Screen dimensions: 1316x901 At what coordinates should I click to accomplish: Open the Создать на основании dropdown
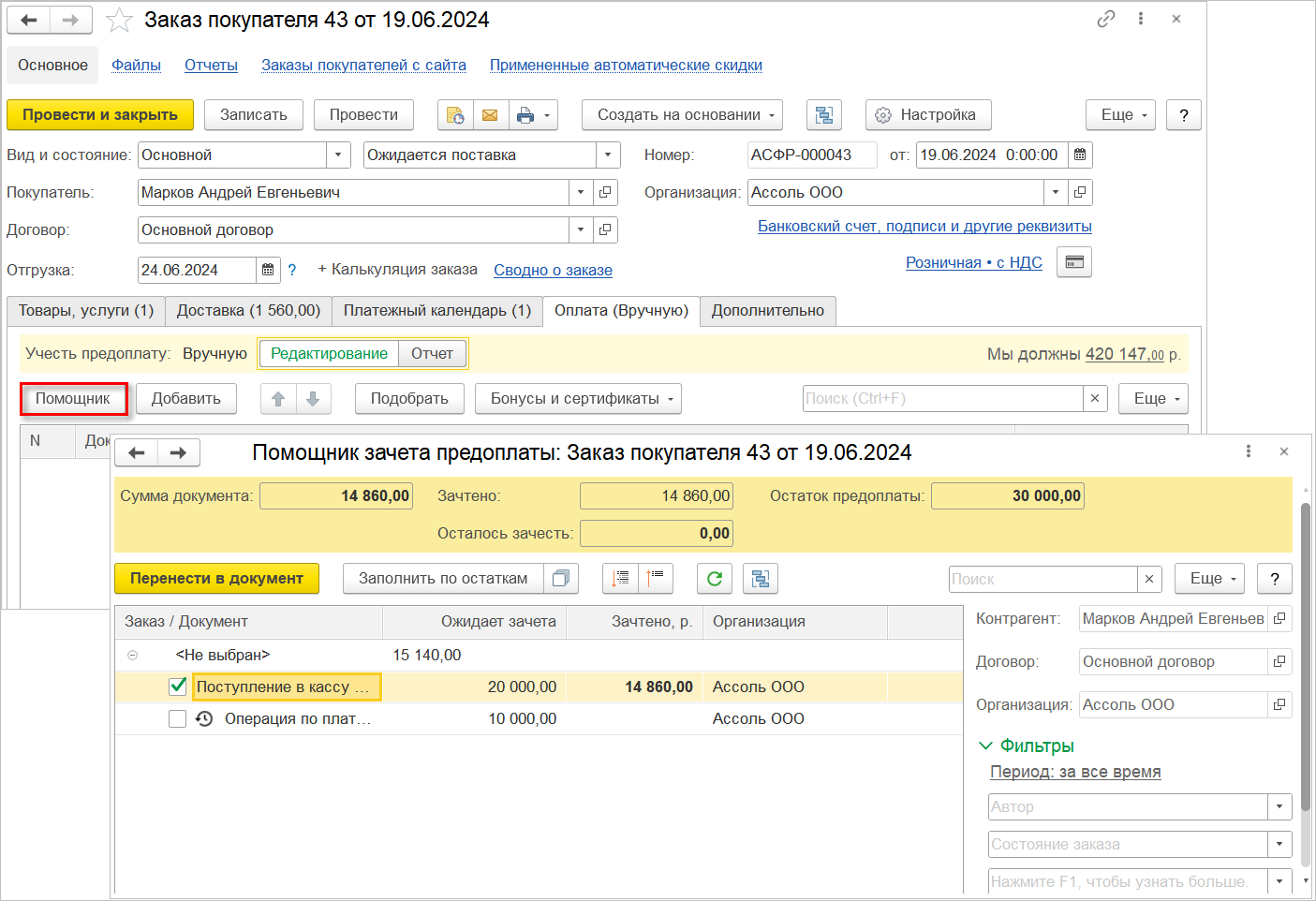pyautogui.click(x=681, y=115)
